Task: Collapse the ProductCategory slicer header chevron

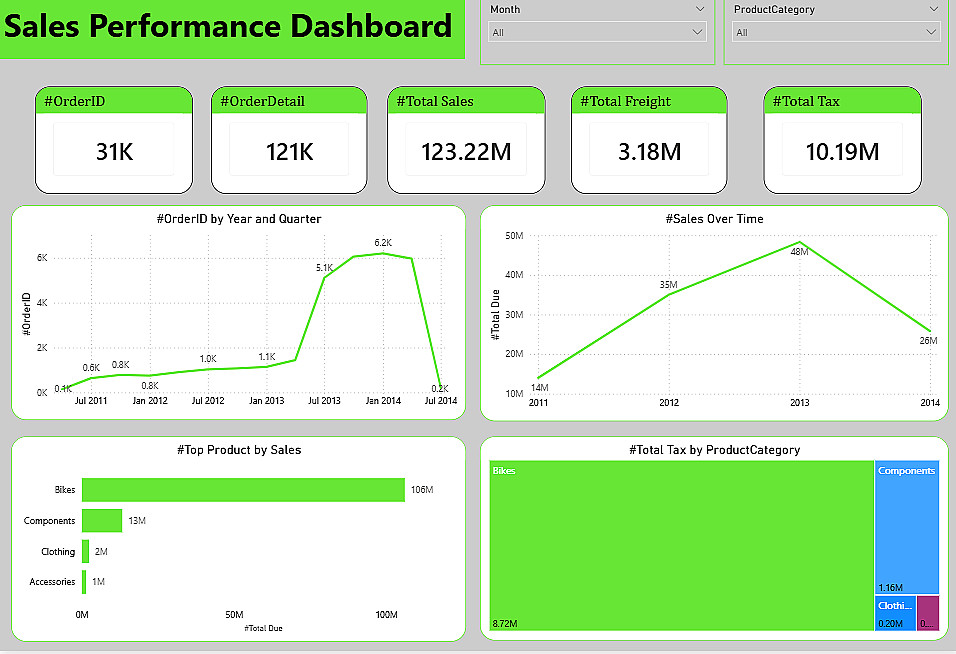Action: 933,9
